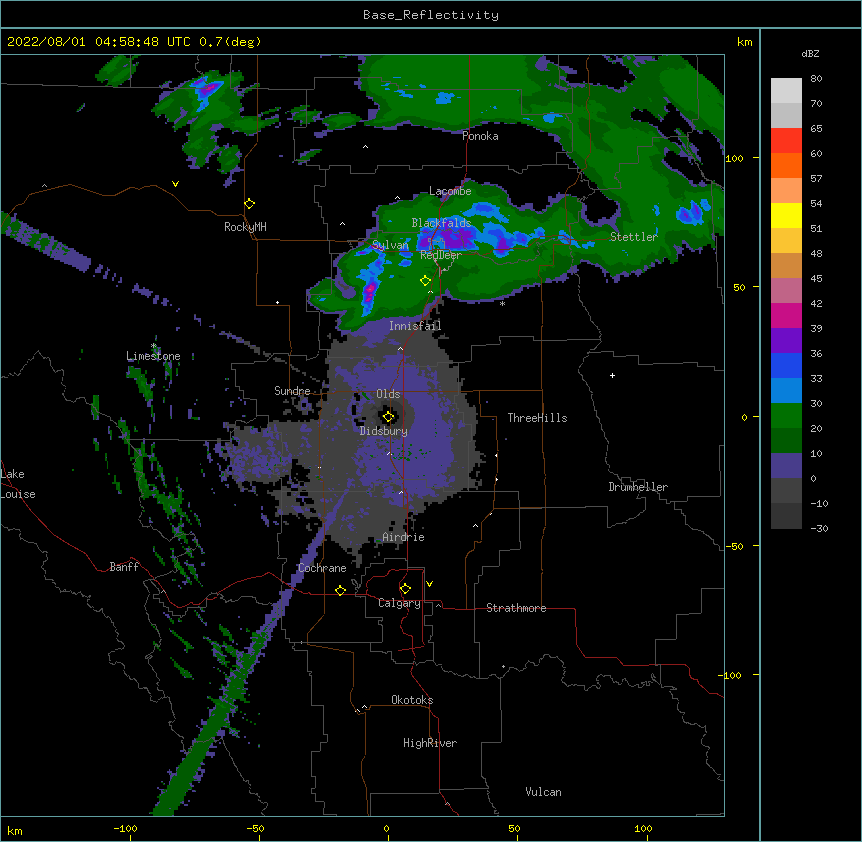This screenshot has height=842, width=862.
Task: Click the Olds town label
Action: 388,394
